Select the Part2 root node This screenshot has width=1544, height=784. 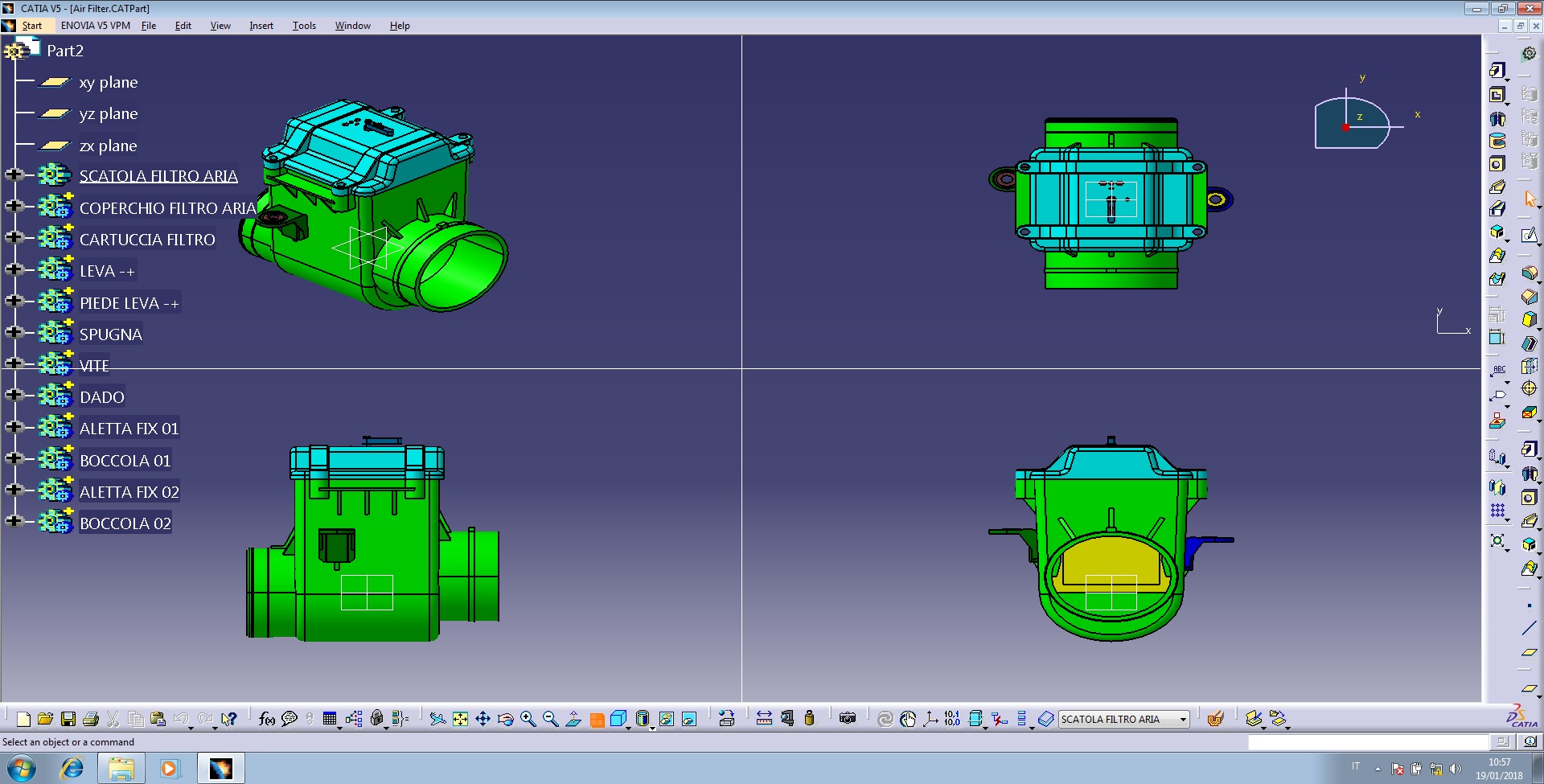(65, 51)
